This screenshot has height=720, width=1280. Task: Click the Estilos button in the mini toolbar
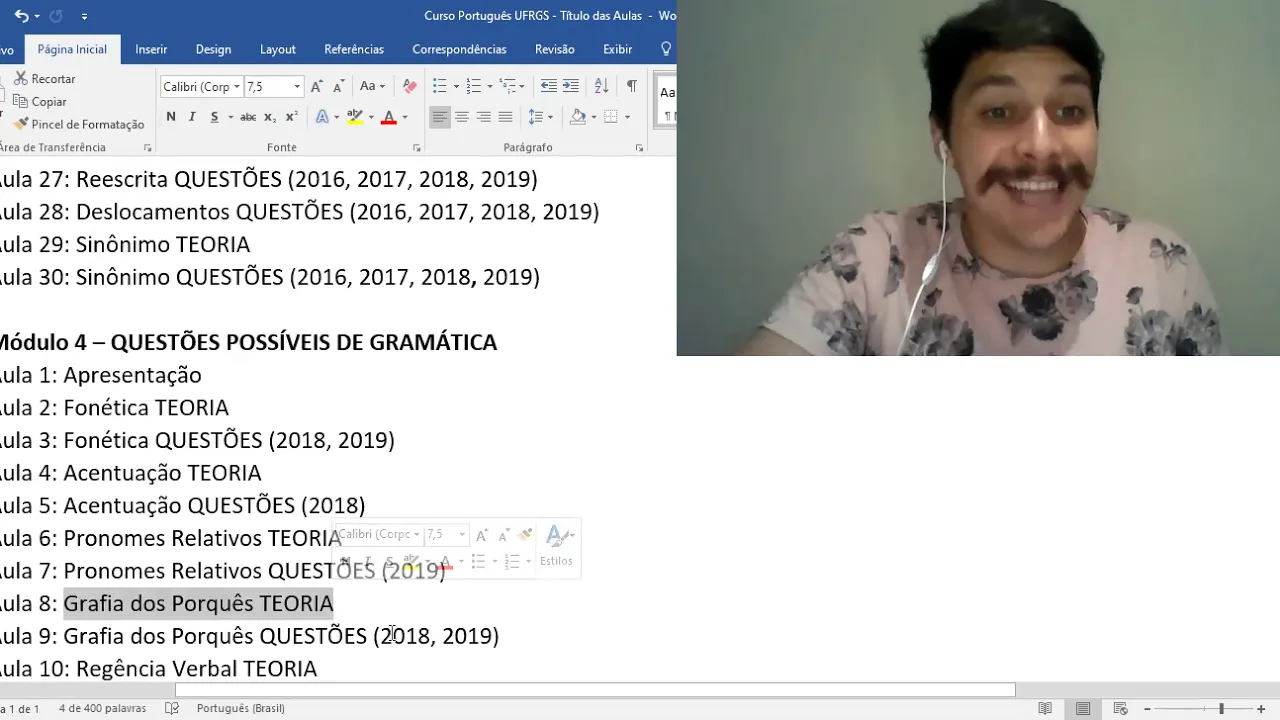click(x=556, y=547)
